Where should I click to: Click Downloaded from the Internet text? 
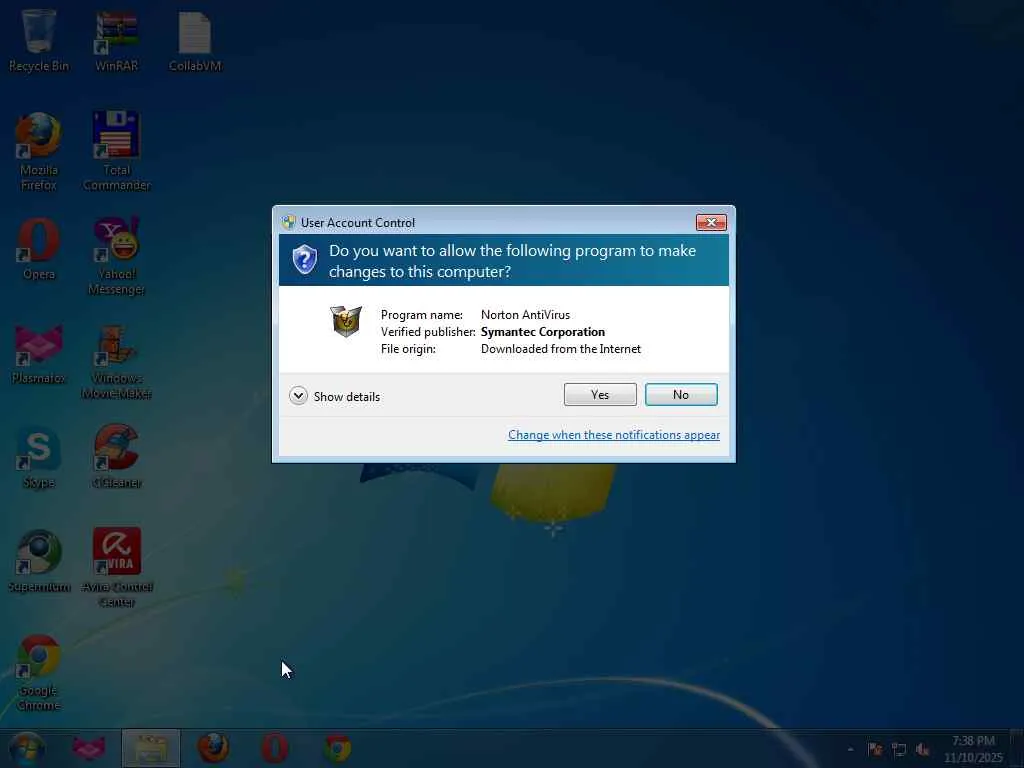coord(561,349)
